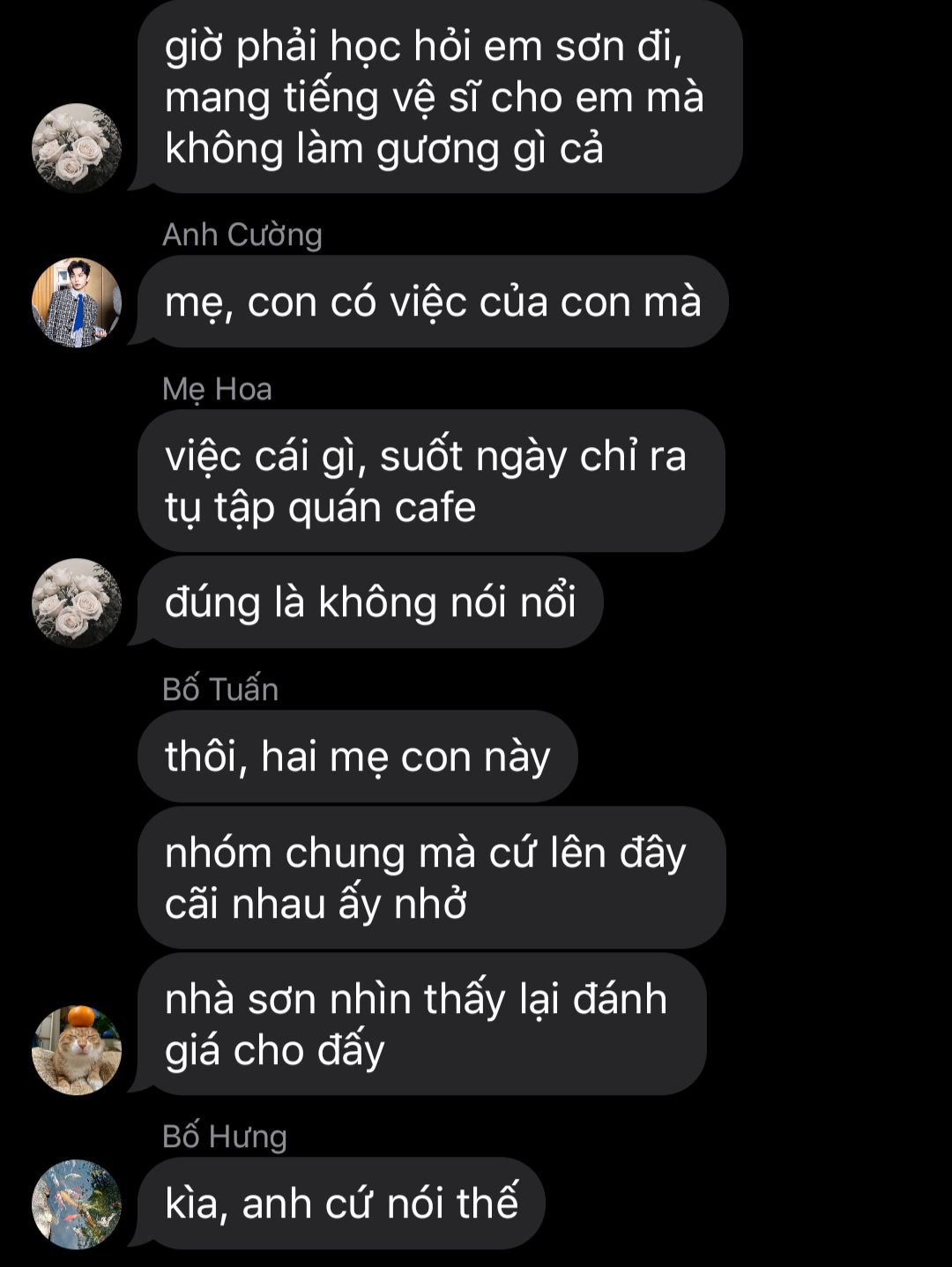The height and width of the screenshot is (1267, 952).
Task: Open Anh Cường's profile picture
Action: click(77, 302)
